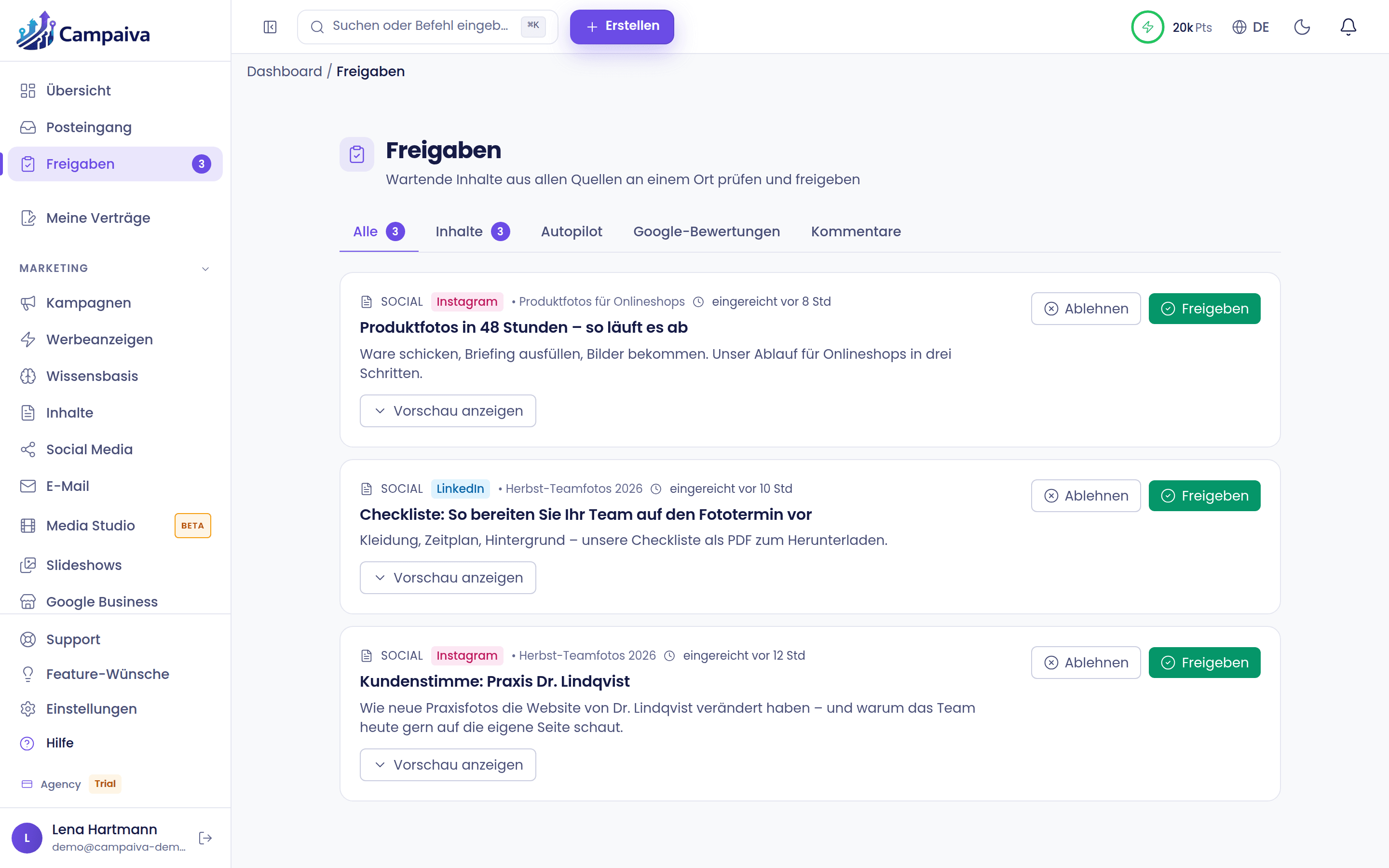Reject the Produktfotos post with Ablehnen
Screen dimensions: 1389x868
[x=1085, y=309]
